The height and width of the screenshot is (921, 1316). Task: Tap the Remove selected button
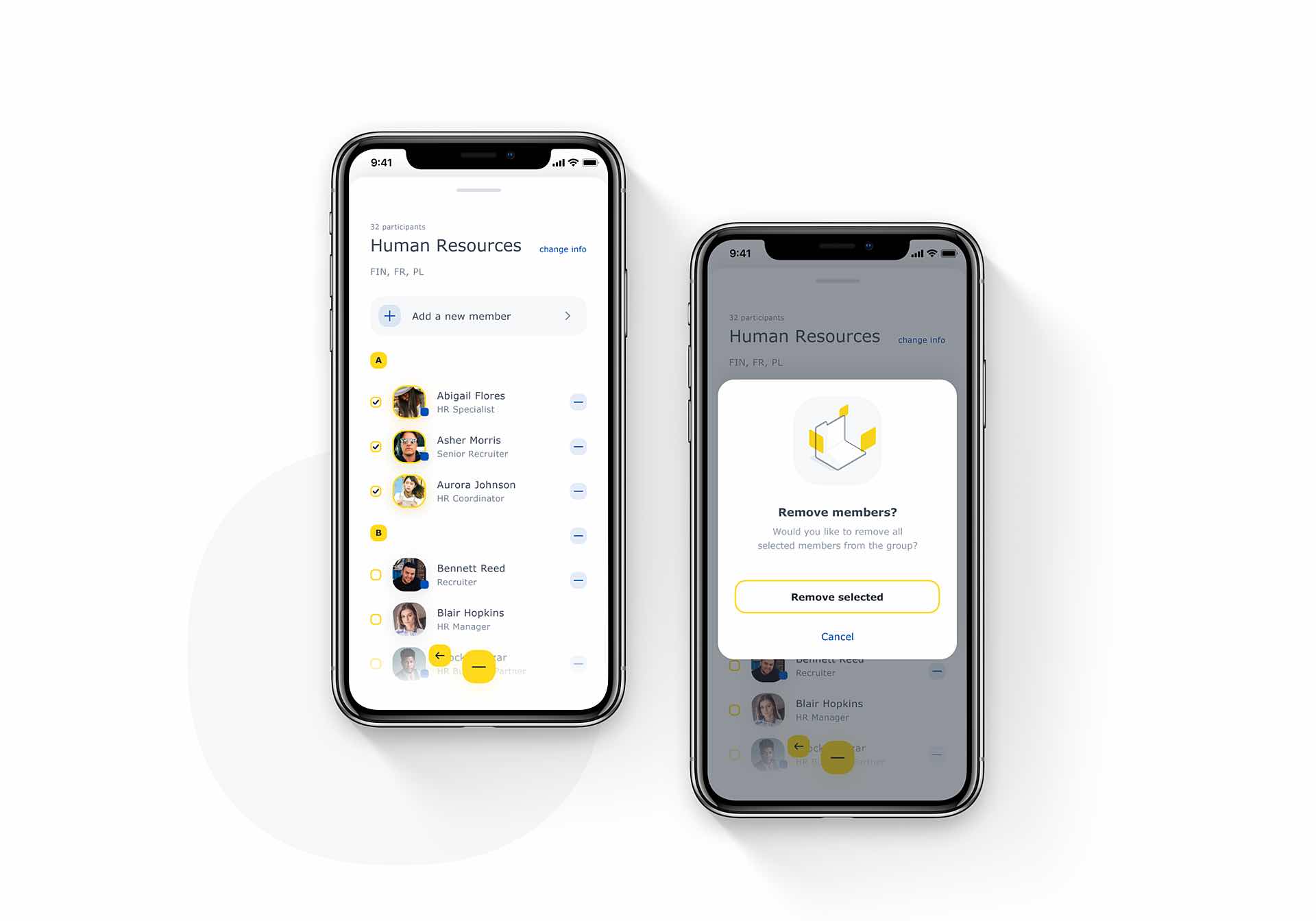point(838,596)
